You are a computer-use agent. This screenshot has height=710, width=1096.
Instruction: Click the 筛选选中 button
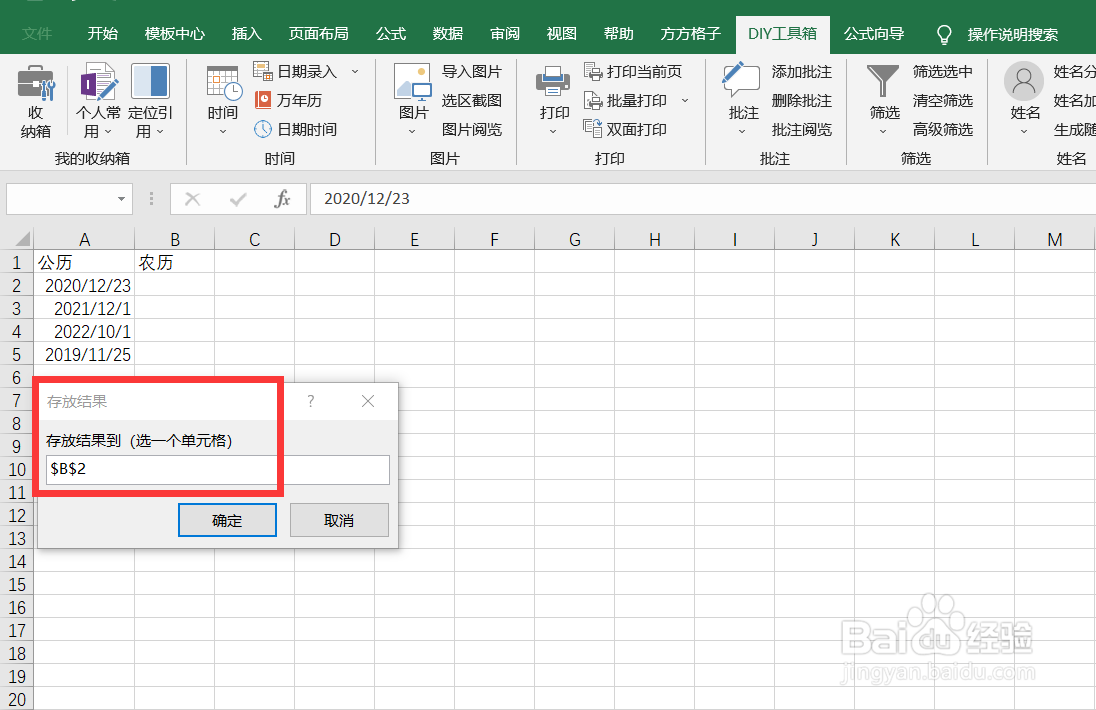click(x=943, y=71)
